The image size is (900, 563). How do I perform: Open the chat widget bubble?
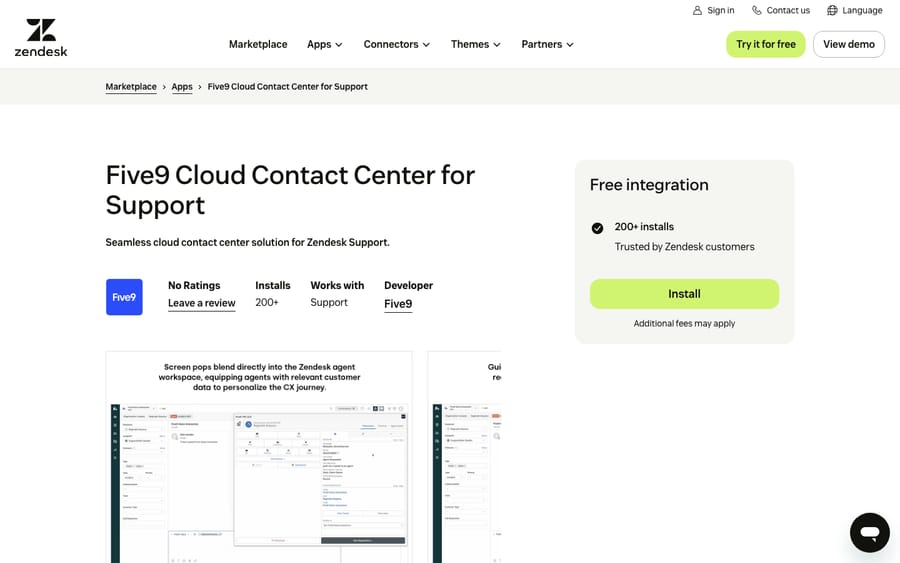870,533
